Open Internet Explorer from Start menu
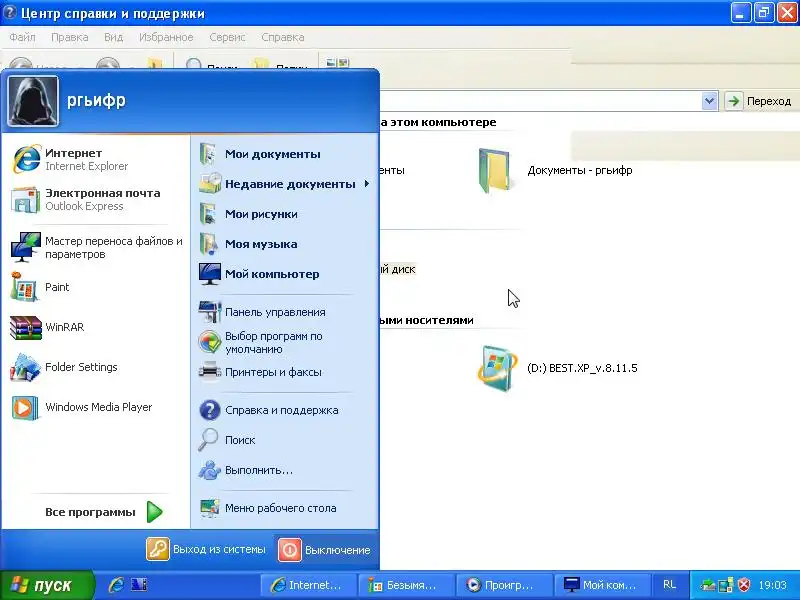The image size is (800, 600). point(96,159)
